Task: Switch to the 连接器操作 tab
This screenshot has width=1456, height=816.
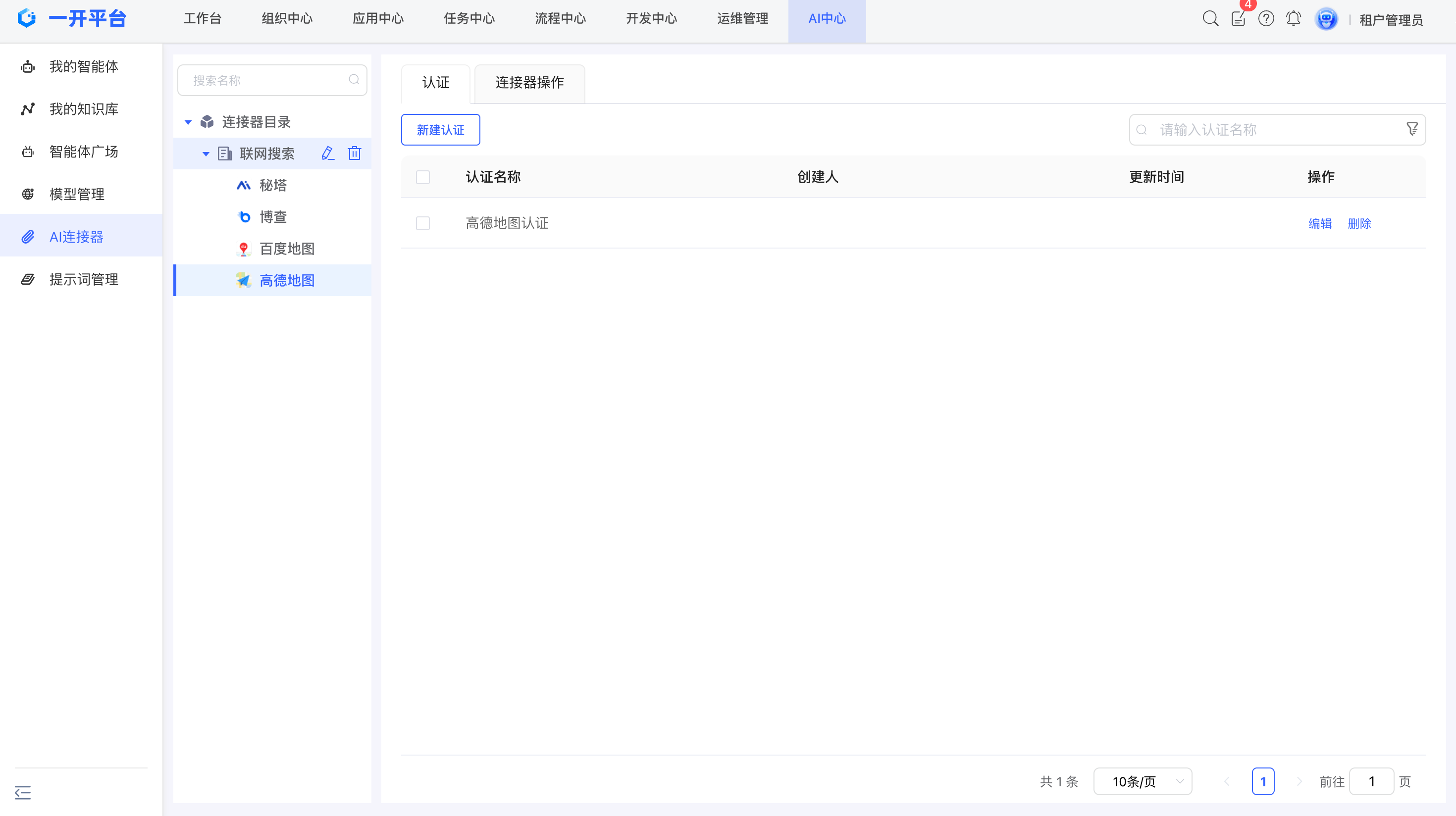Action: tap(529, 83)
